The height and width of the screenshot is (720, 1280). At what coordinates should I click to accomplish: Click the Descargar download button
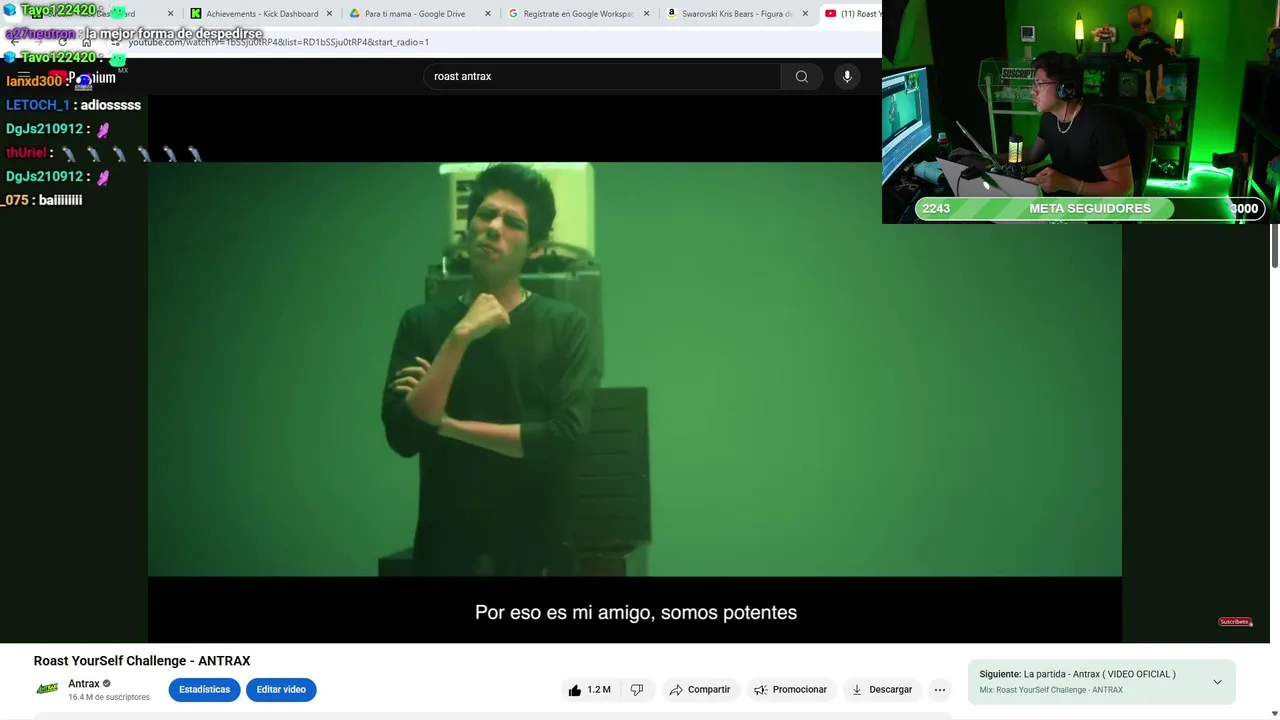coord(882,690)
